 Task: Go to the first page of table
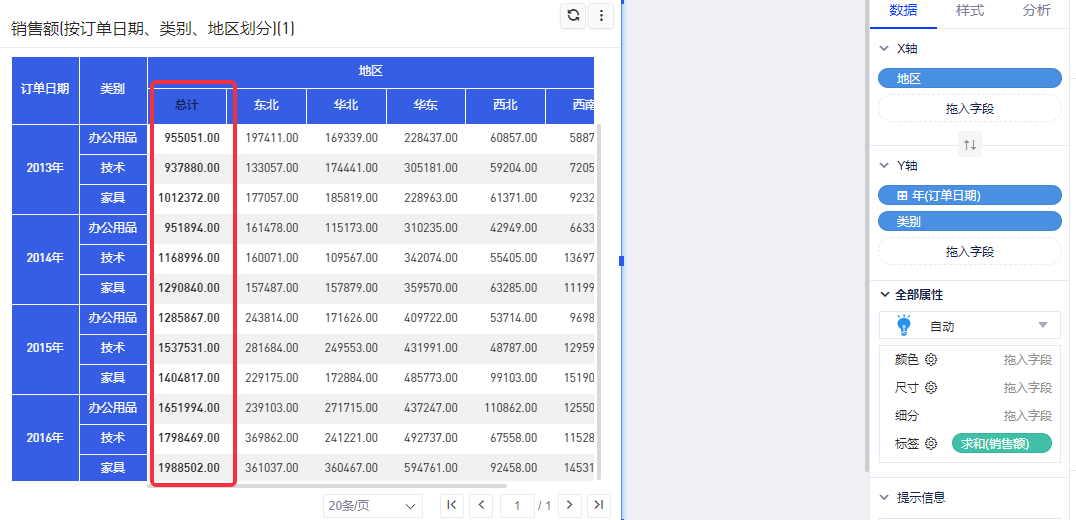pos(452,506)
